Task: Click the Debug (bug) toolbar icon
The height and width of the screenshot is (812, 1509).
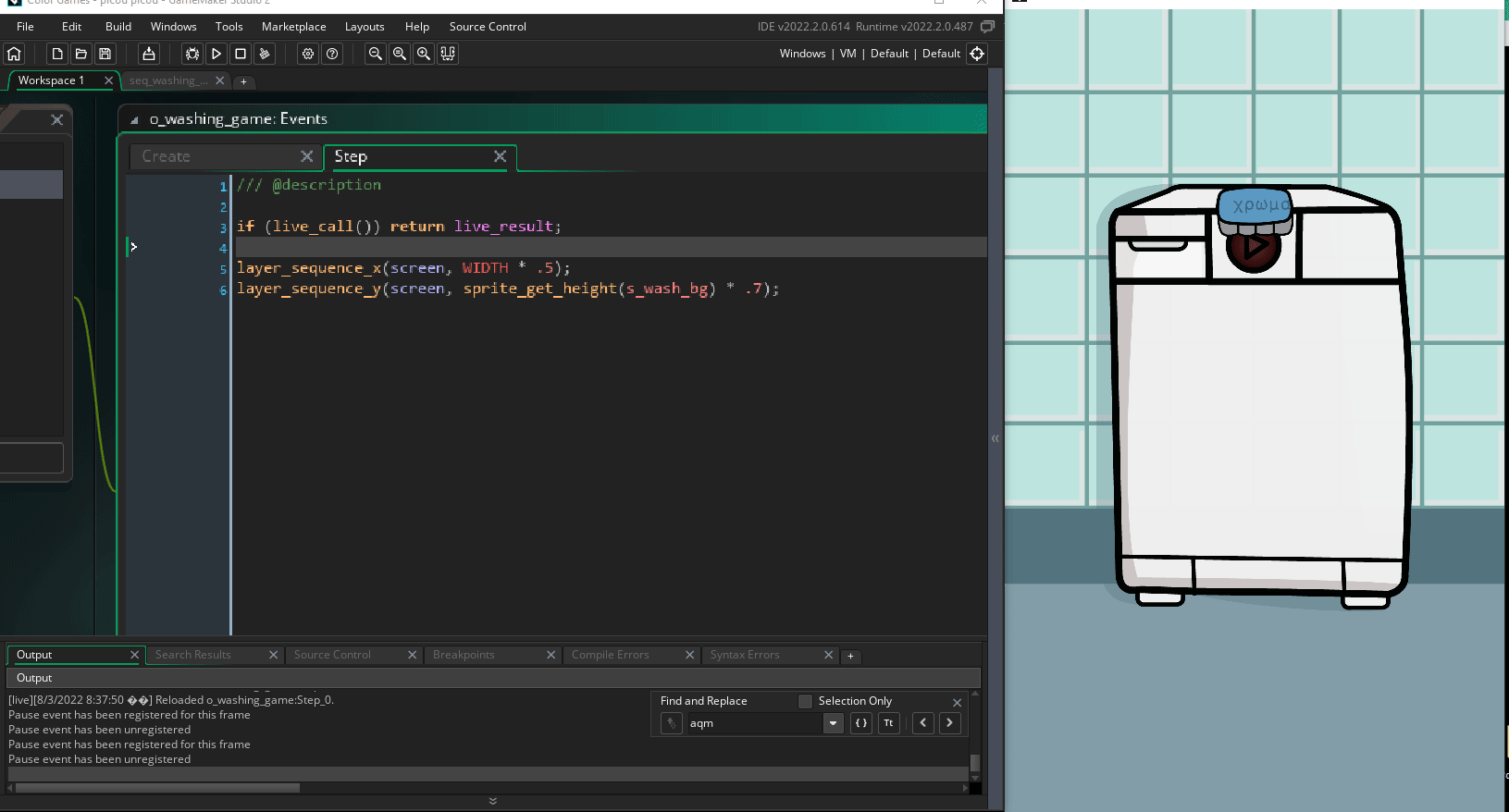Action: [192, 54]
